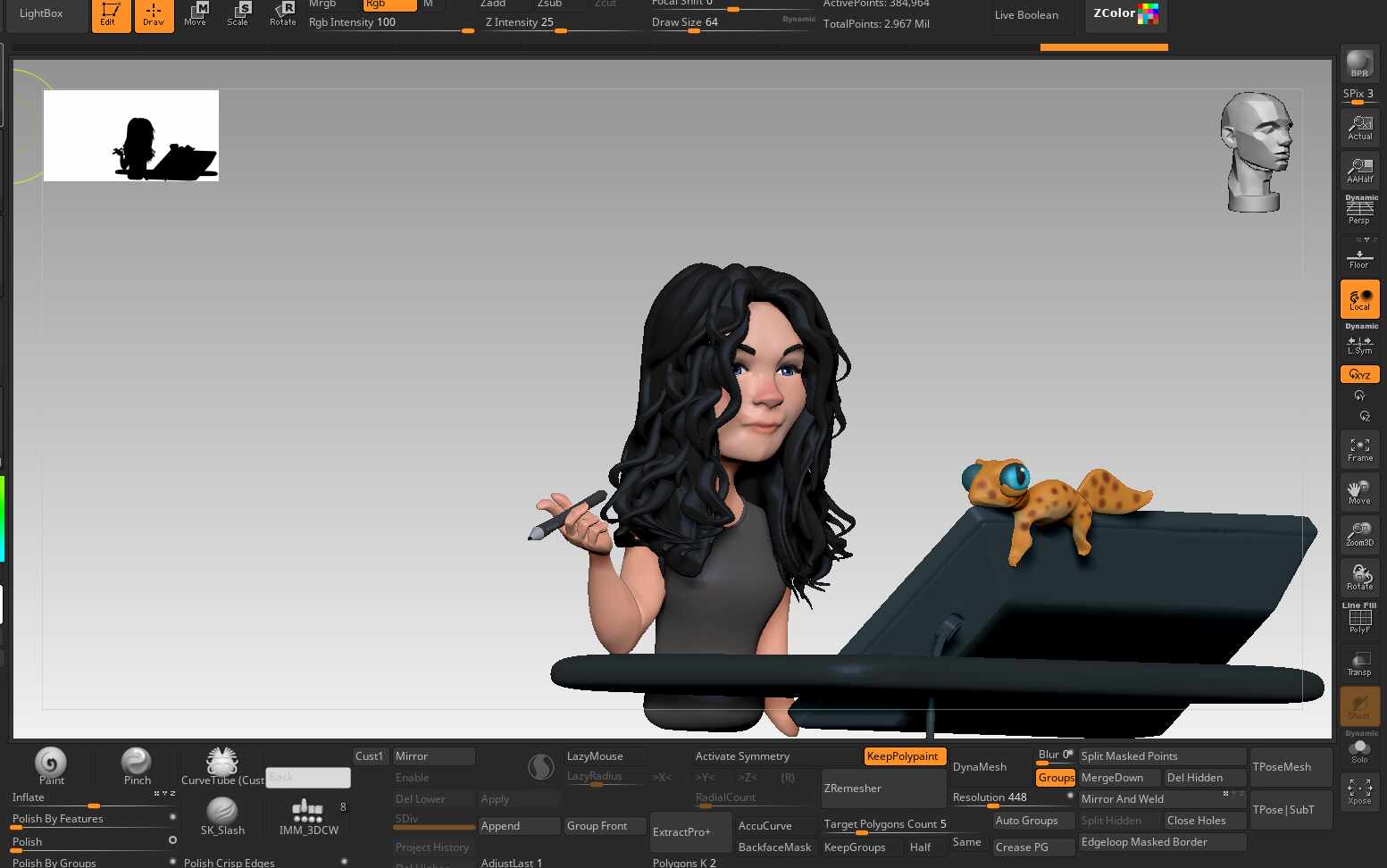Click the Crease PG button
The height and width of the screenshot is (868, 1387).
coord(1033,847)
